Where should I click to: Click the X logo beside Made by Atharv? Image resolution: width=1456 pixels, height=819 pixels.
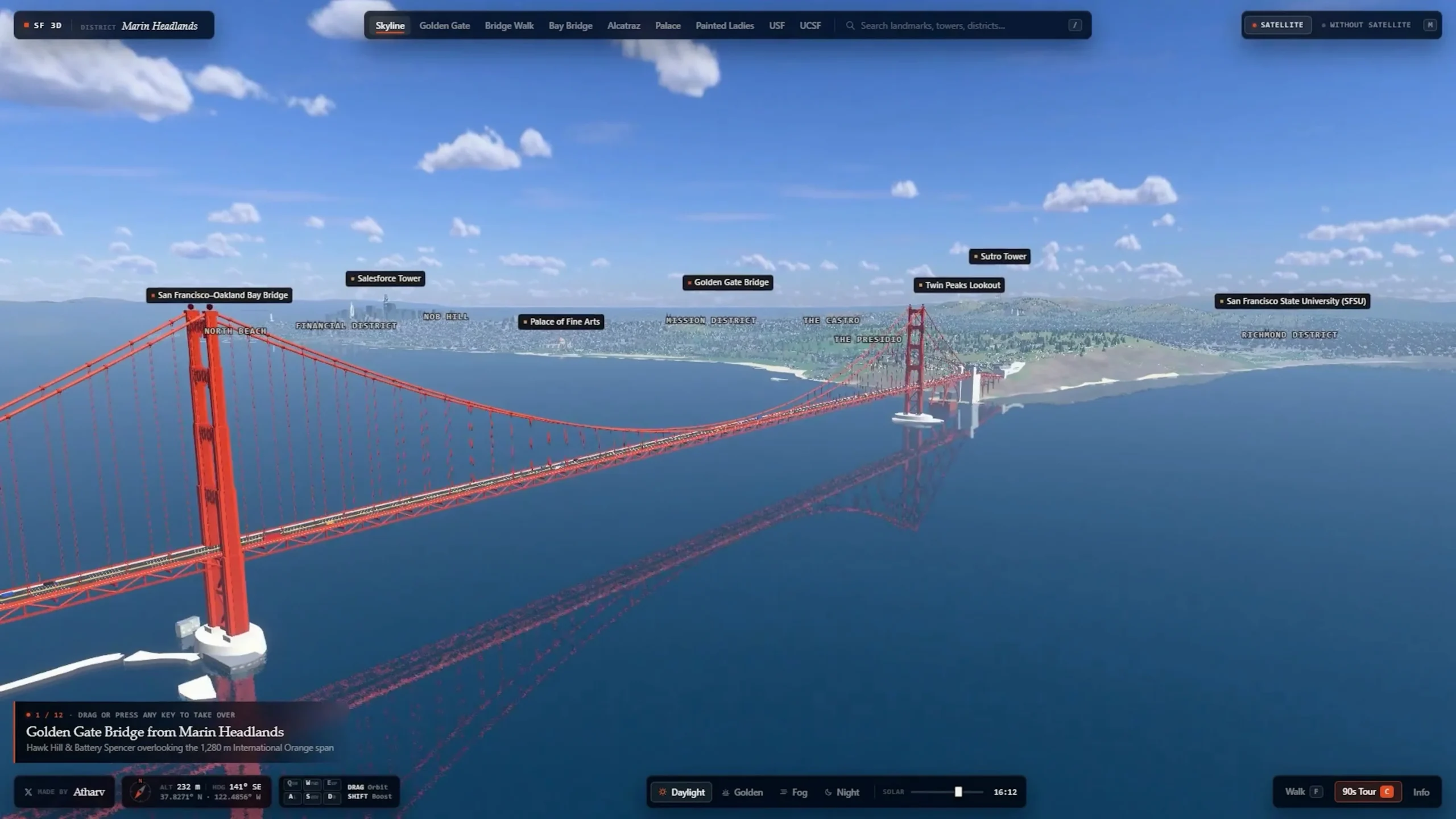click(28, 792)
